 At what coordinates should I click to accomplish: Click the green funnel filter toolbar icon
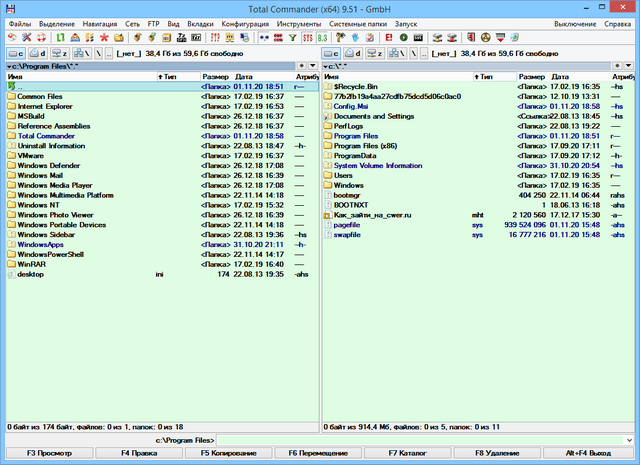coord(291,37)
